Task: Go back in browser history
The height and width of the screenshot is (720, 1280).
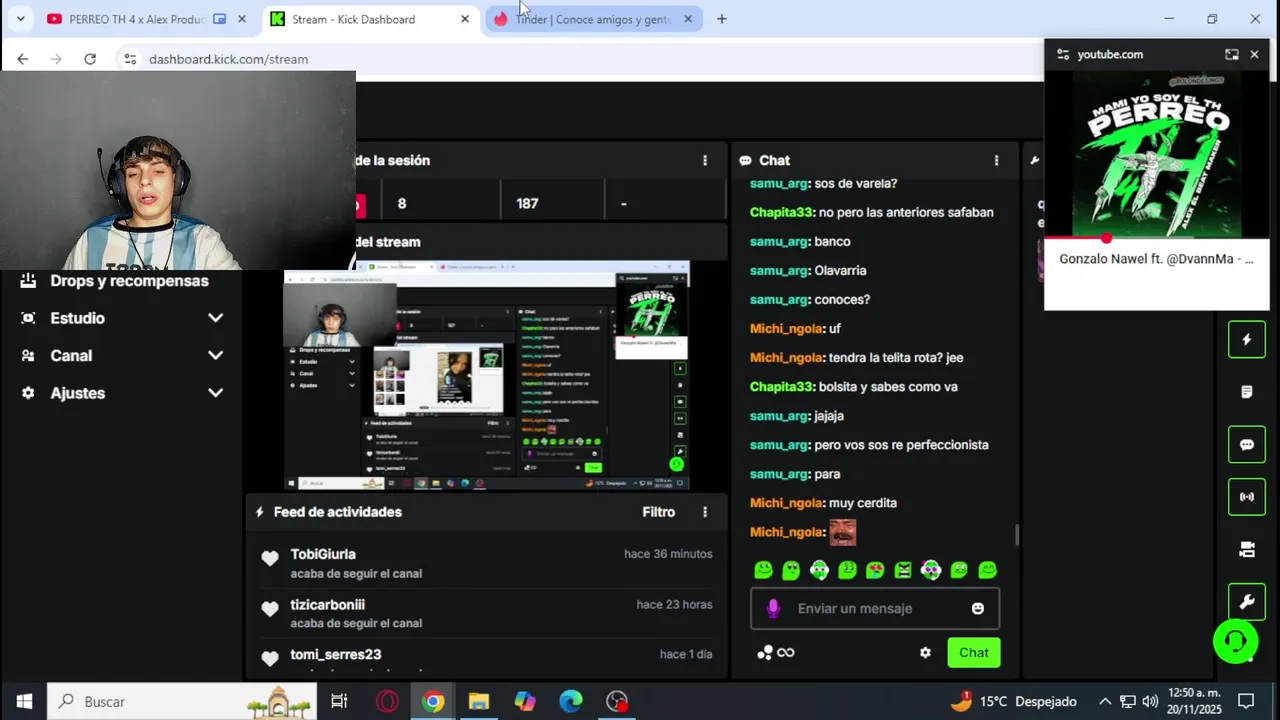Action: (x=23, y=59)
